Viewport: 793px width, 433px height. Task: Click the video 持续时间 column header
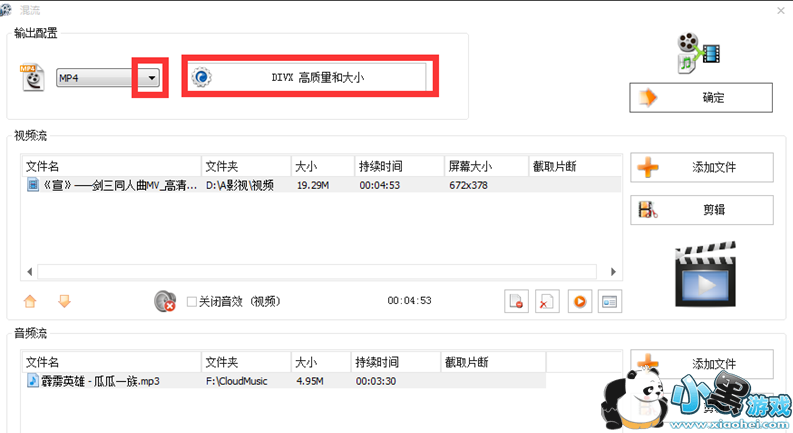point(400,166)
